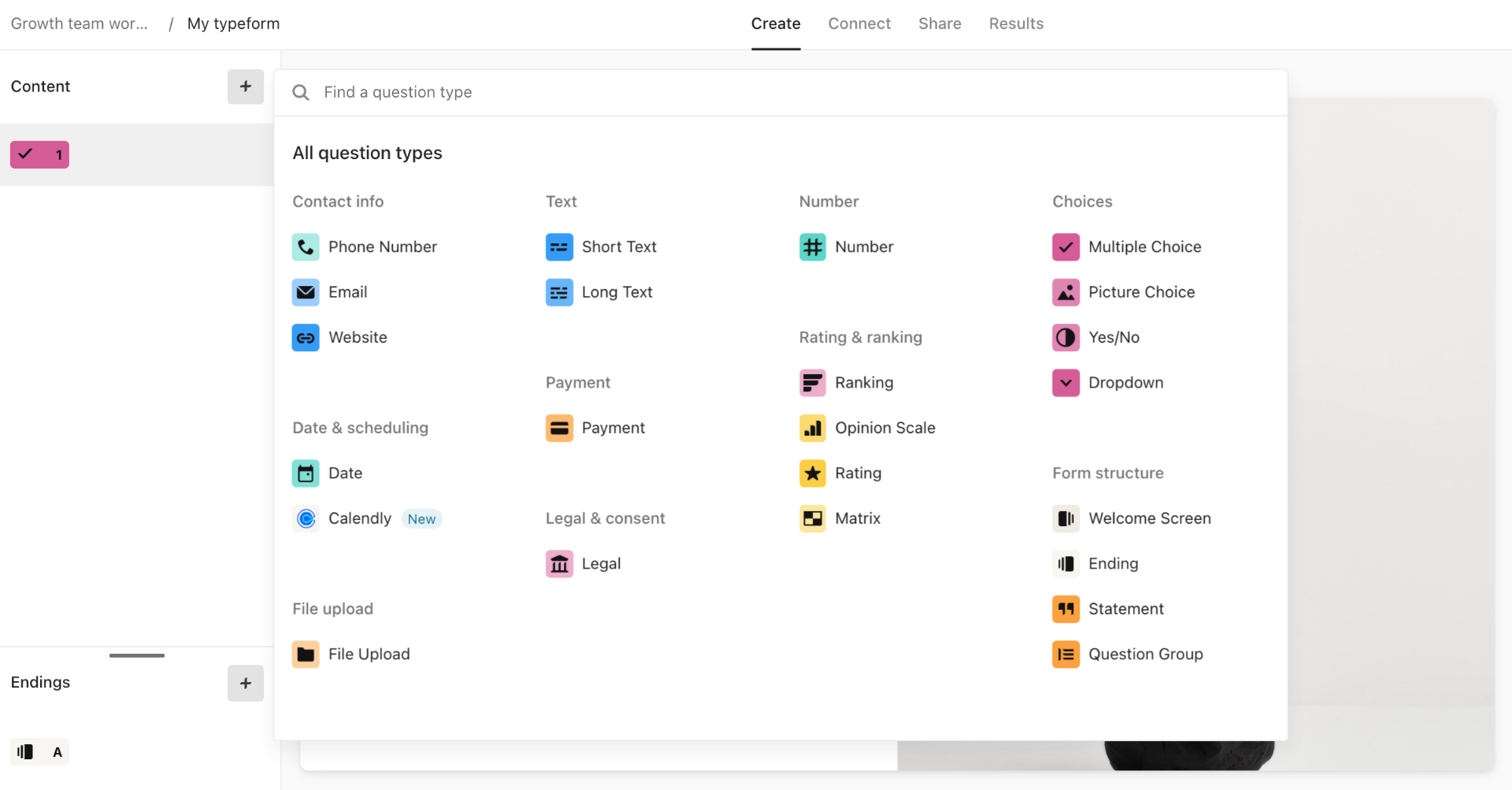
Task: Select the Opinion Scale bar chart icon
Action: click(812, 428)
